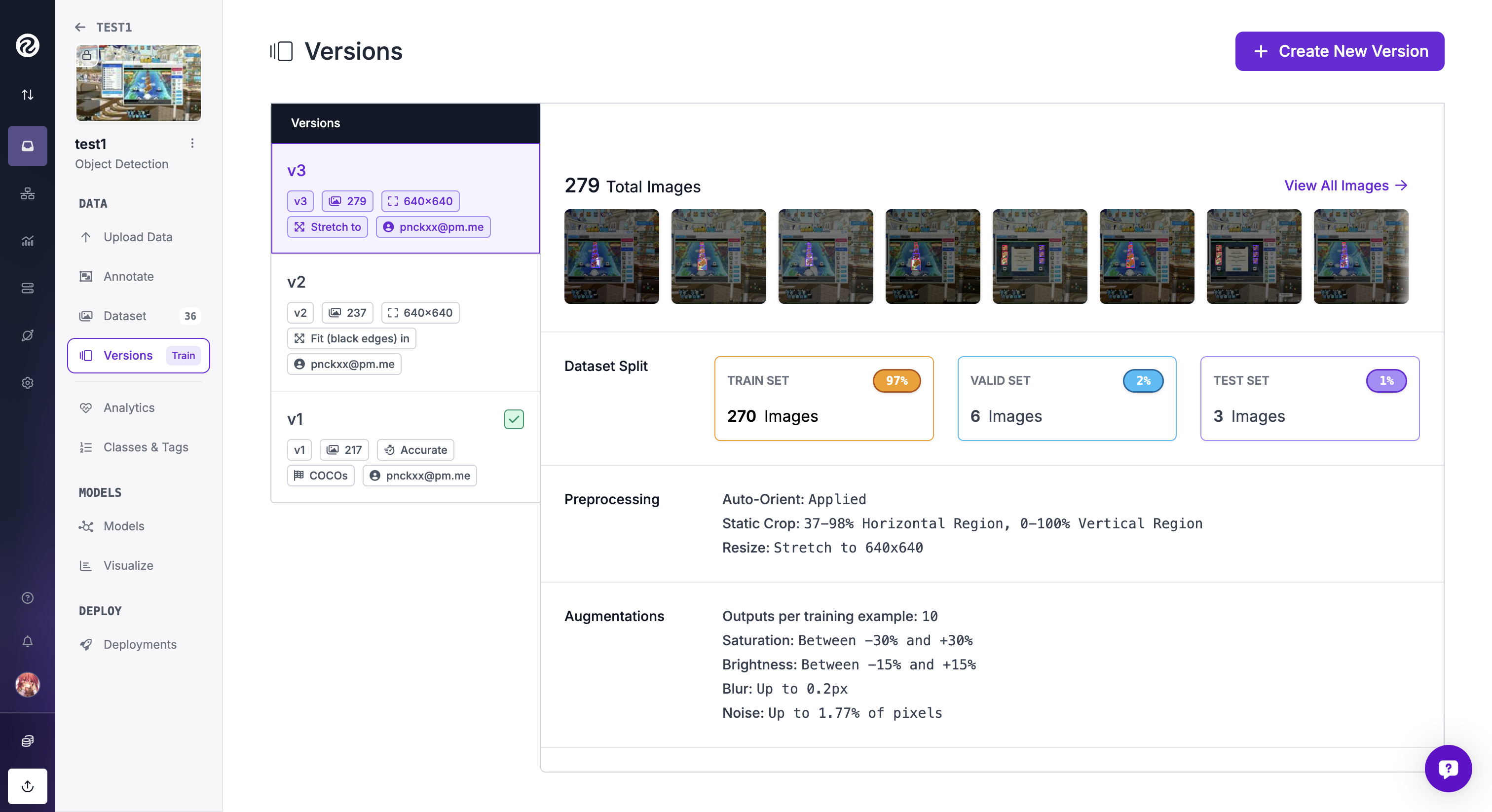Screen dimensions: 1492x812
Task: Click Create New Version button
Action: [x=1339, y=51]
